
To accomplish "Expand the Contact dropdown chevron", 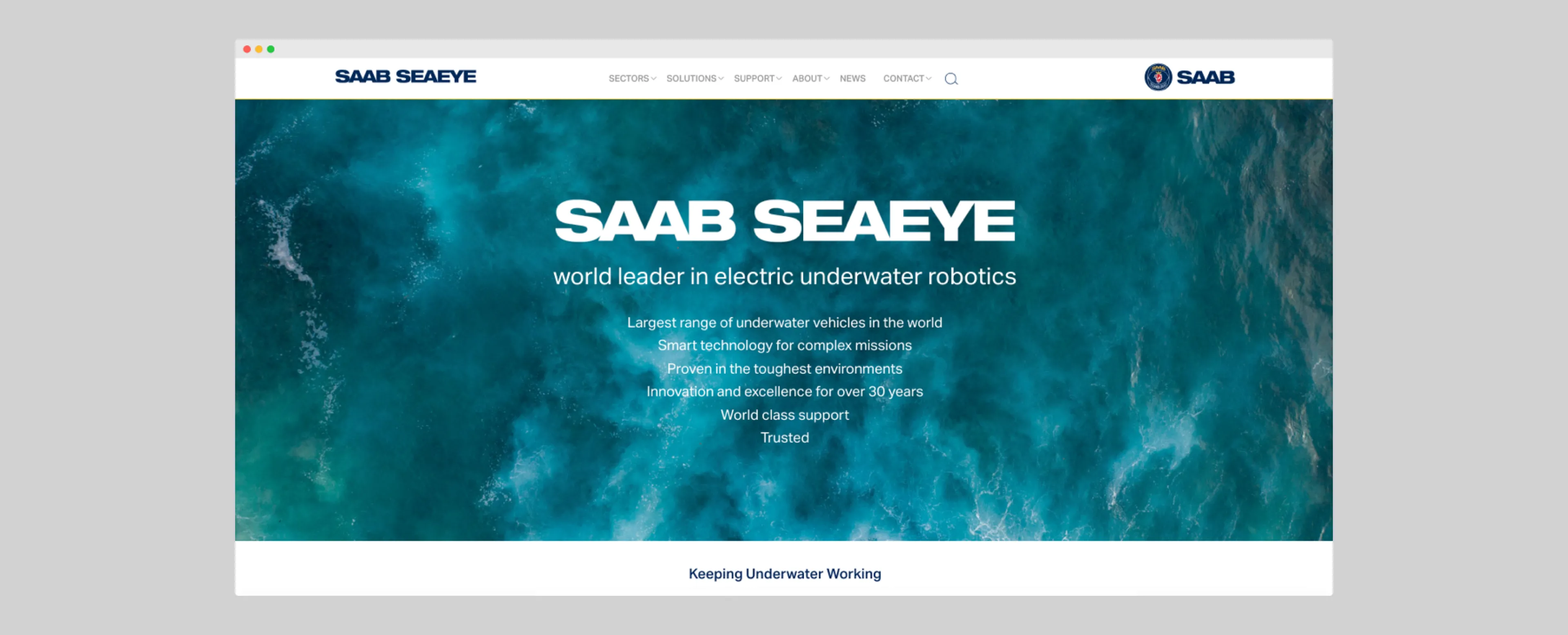I will click(x=928, y=78).
